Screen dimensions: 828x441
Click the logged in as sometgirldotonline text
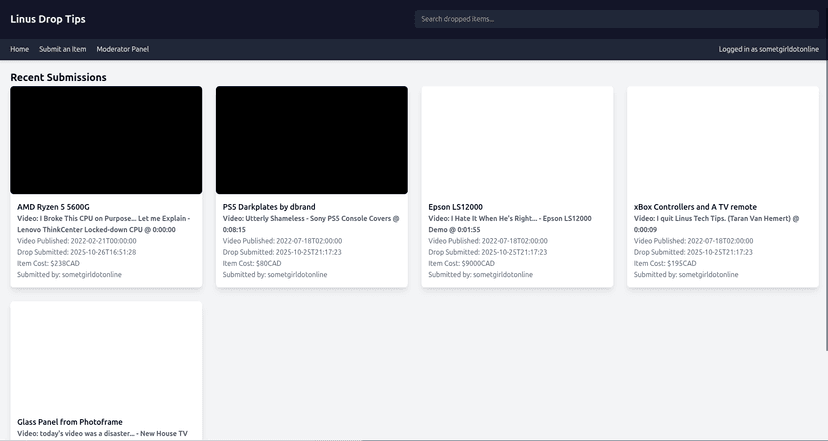(768, 49)
